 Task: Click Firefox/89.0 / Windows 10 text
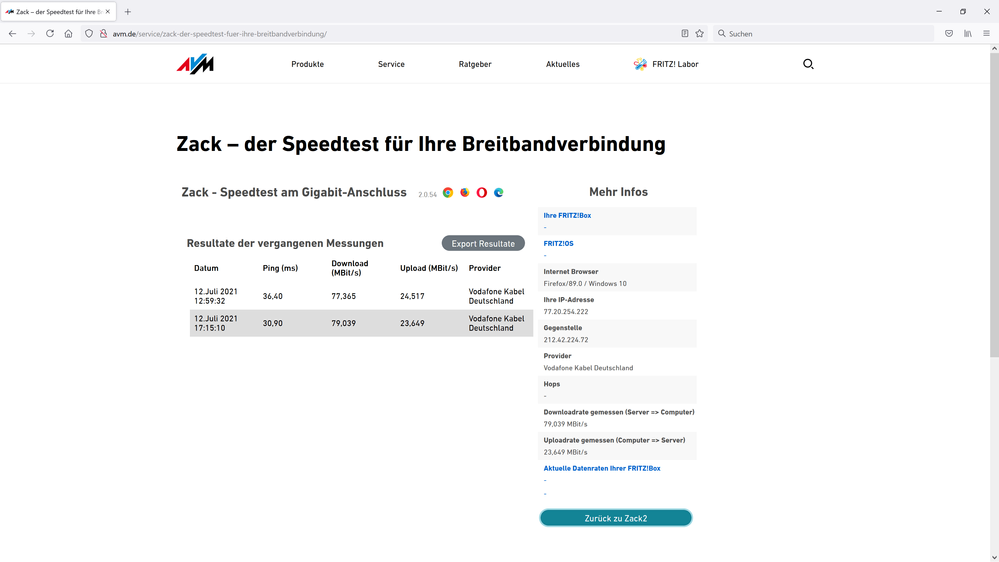[585, 284]
